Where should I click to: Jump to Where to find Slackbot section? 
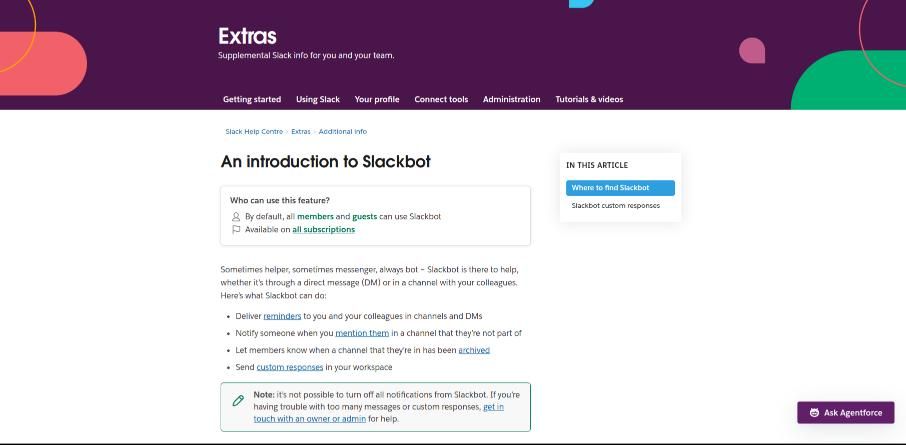click(620, 188)
